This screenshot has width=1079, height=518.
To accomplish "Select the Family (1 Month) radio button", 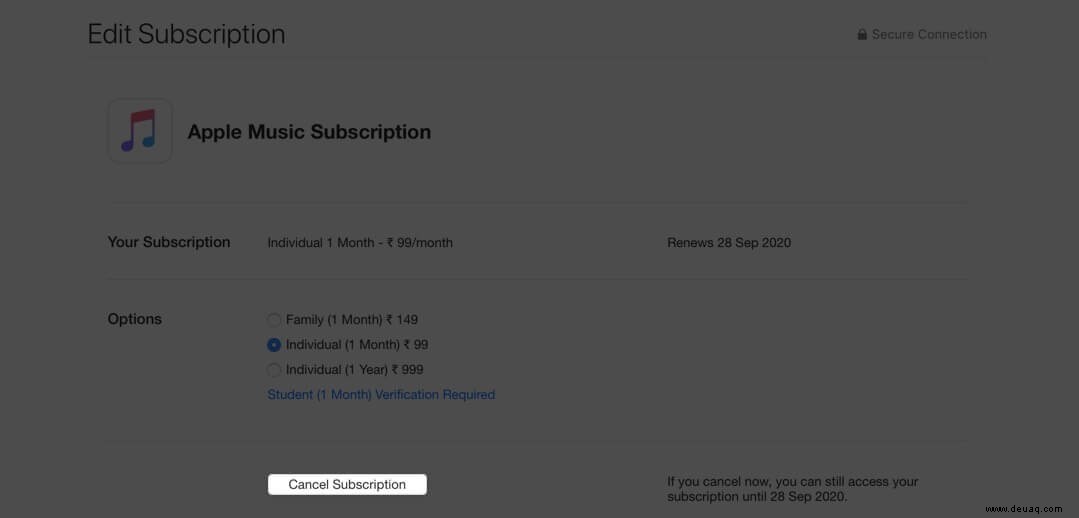I will click(274, 320).
